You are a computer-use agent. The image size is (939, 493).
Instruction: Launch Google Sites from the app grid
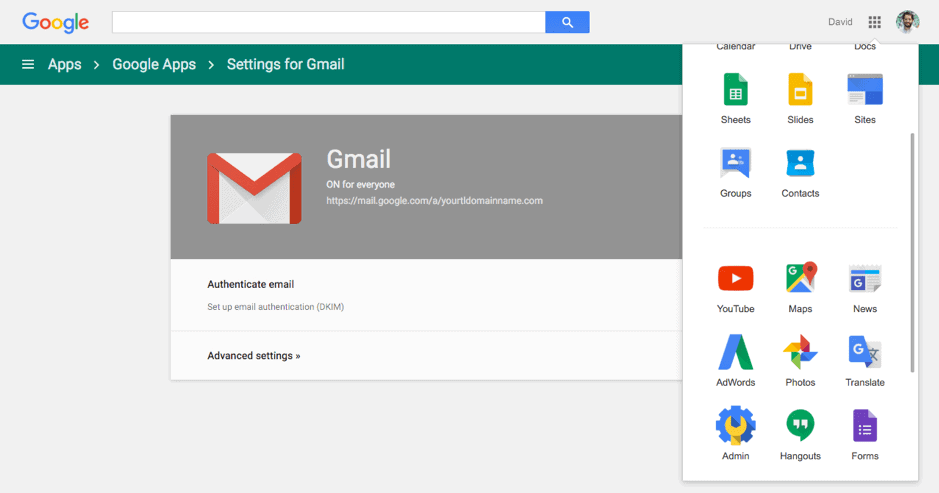(865, 91)
